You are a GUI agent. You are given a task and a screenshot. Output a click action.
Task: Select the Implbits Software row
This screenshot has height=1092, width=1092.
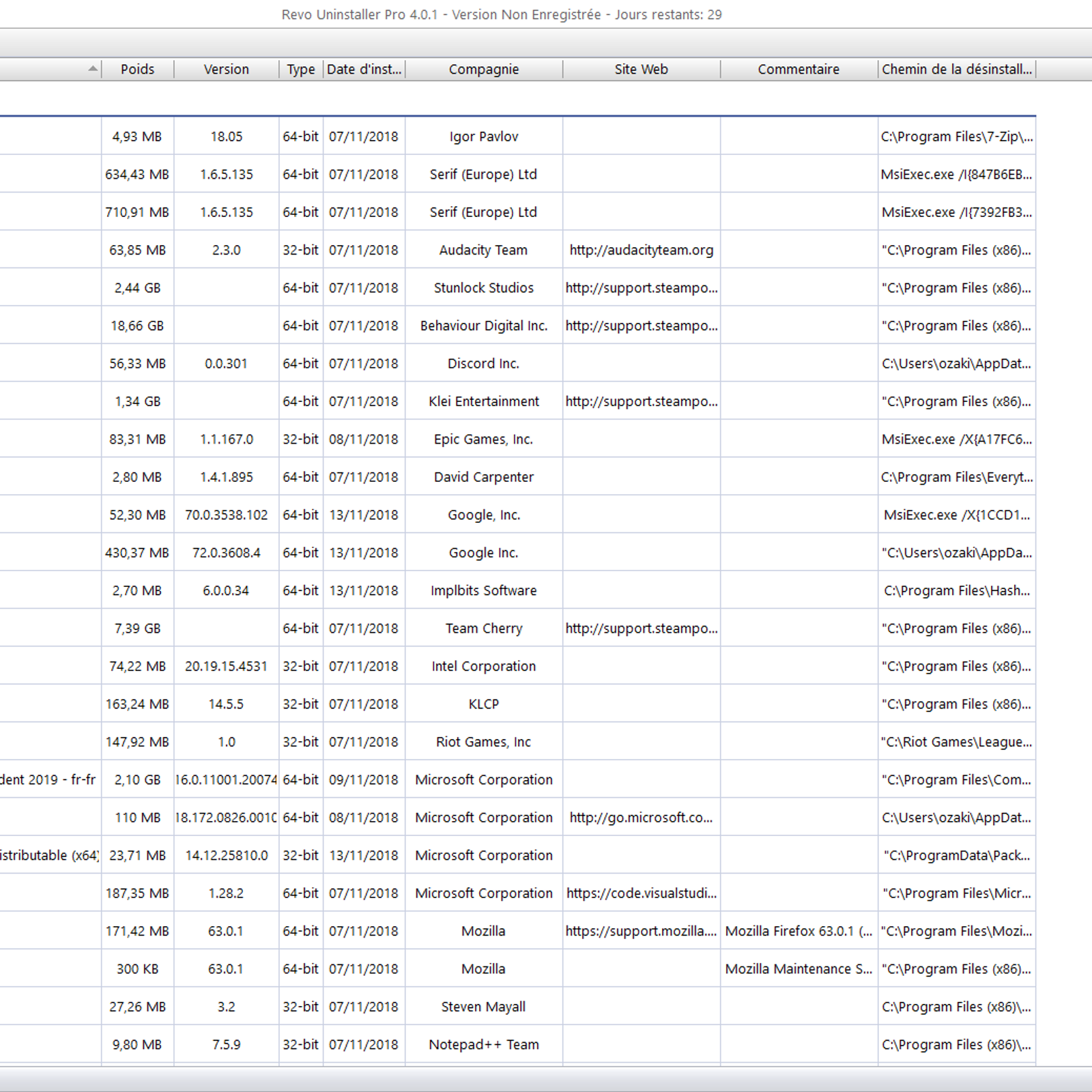tap(518, 590)
